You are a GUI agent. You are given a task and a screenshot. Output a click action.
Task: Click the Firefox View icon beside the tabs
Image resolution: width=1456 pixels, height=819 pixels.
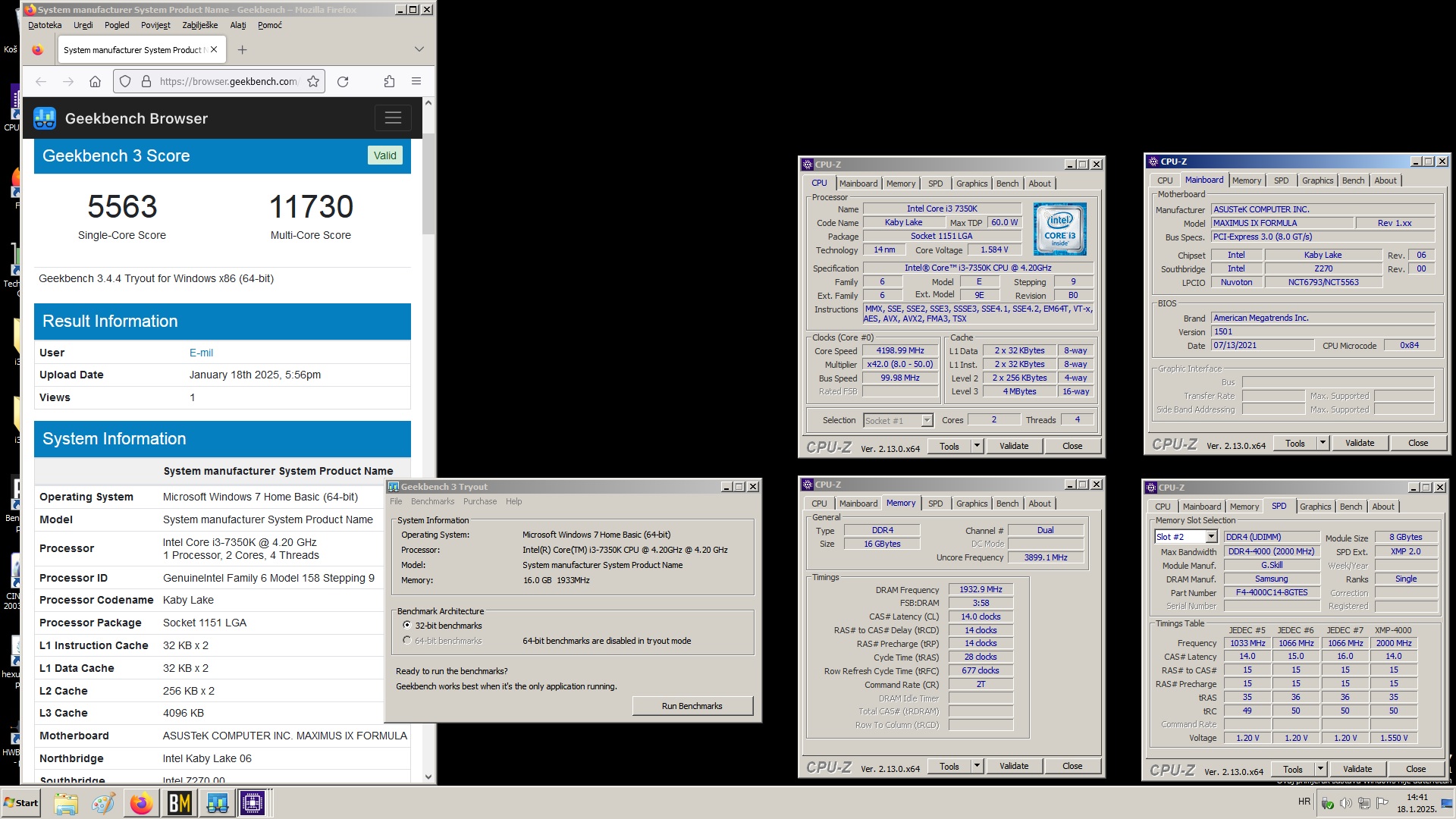(37, 49)
